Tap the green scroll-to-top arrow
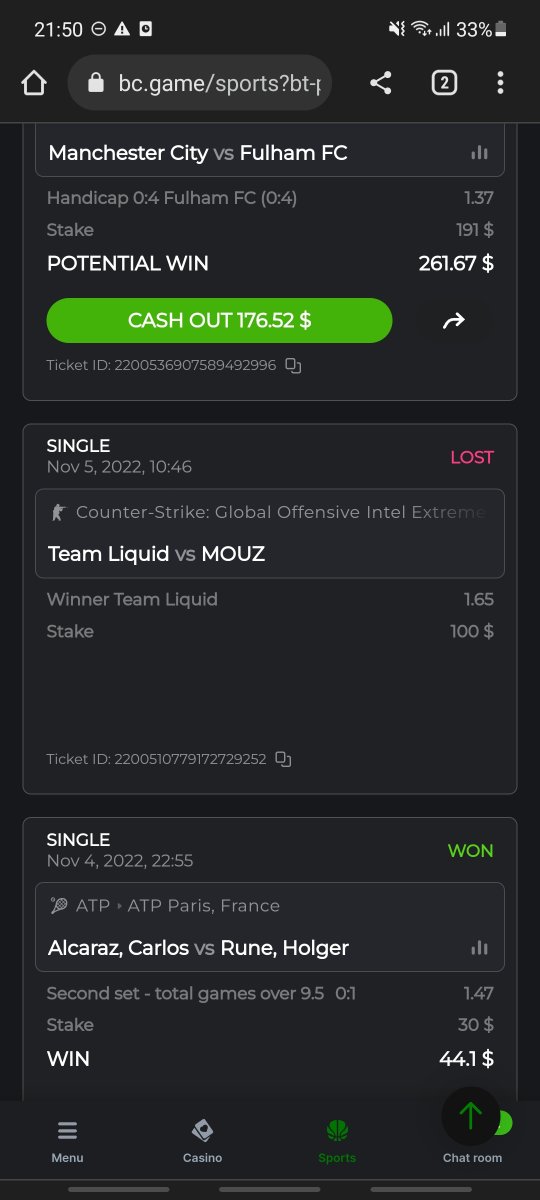540x1200 pixels. (470, 1116)
